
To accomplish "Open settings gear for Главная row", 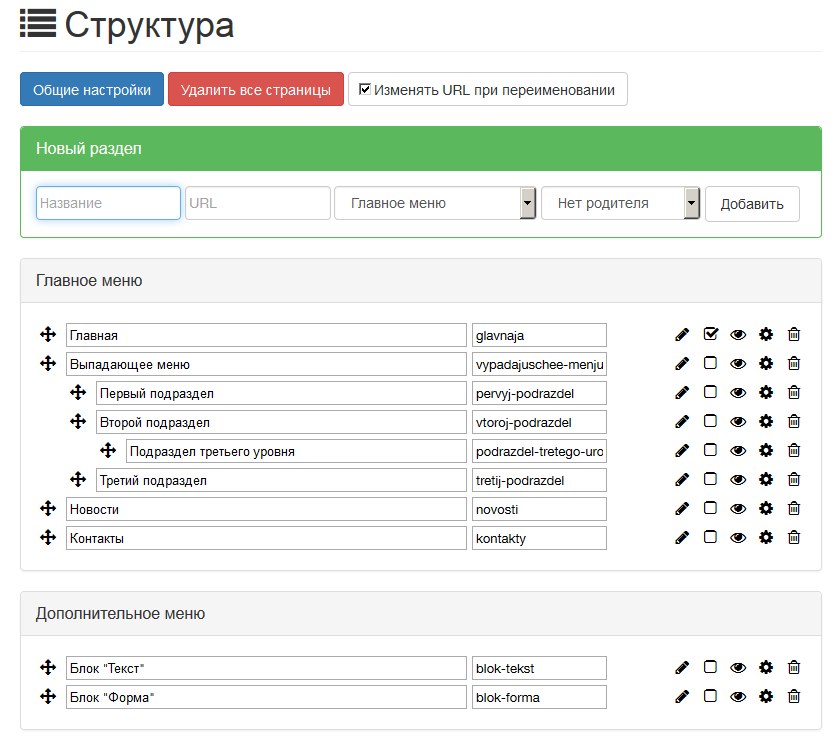I will 766,335.
